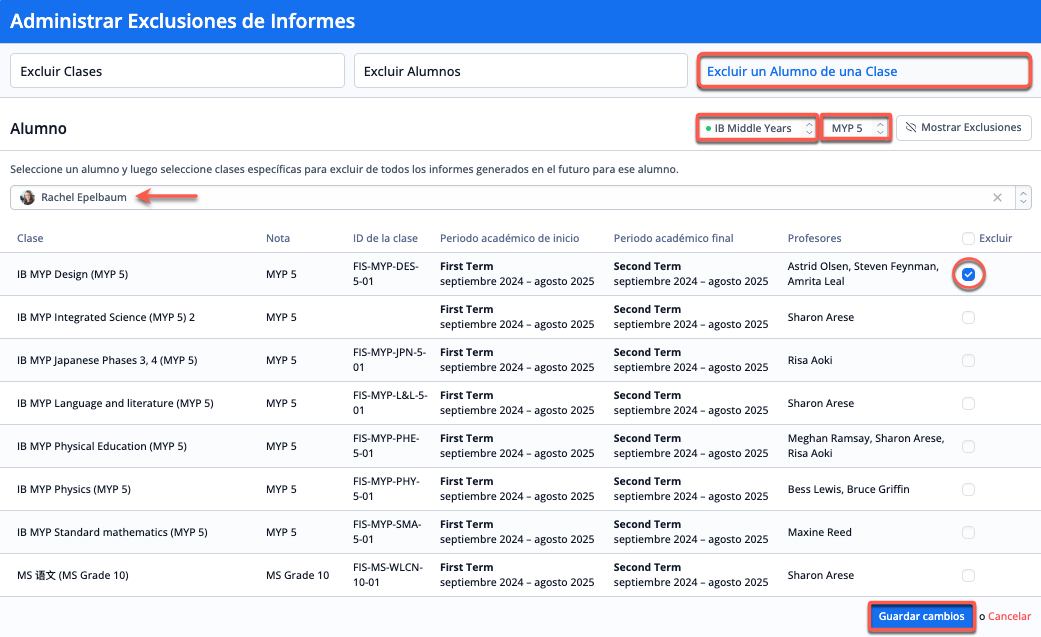Click the hidden-eye icon in Mostrar Exclusiones
The width and height of the screenshot is (1041, 637).
[911, 128]
